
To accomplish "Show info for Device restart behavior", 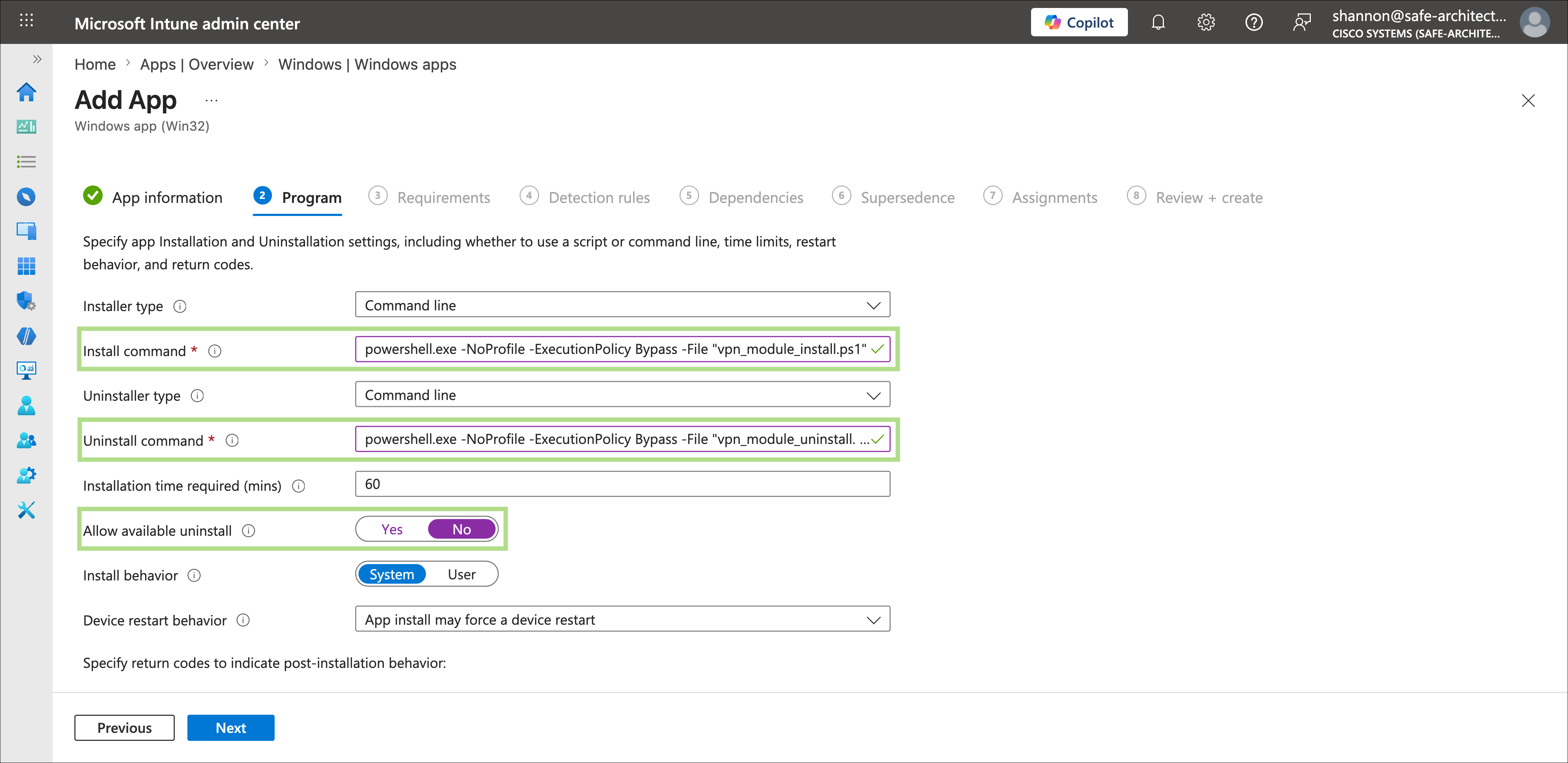I will click(243, 620).
